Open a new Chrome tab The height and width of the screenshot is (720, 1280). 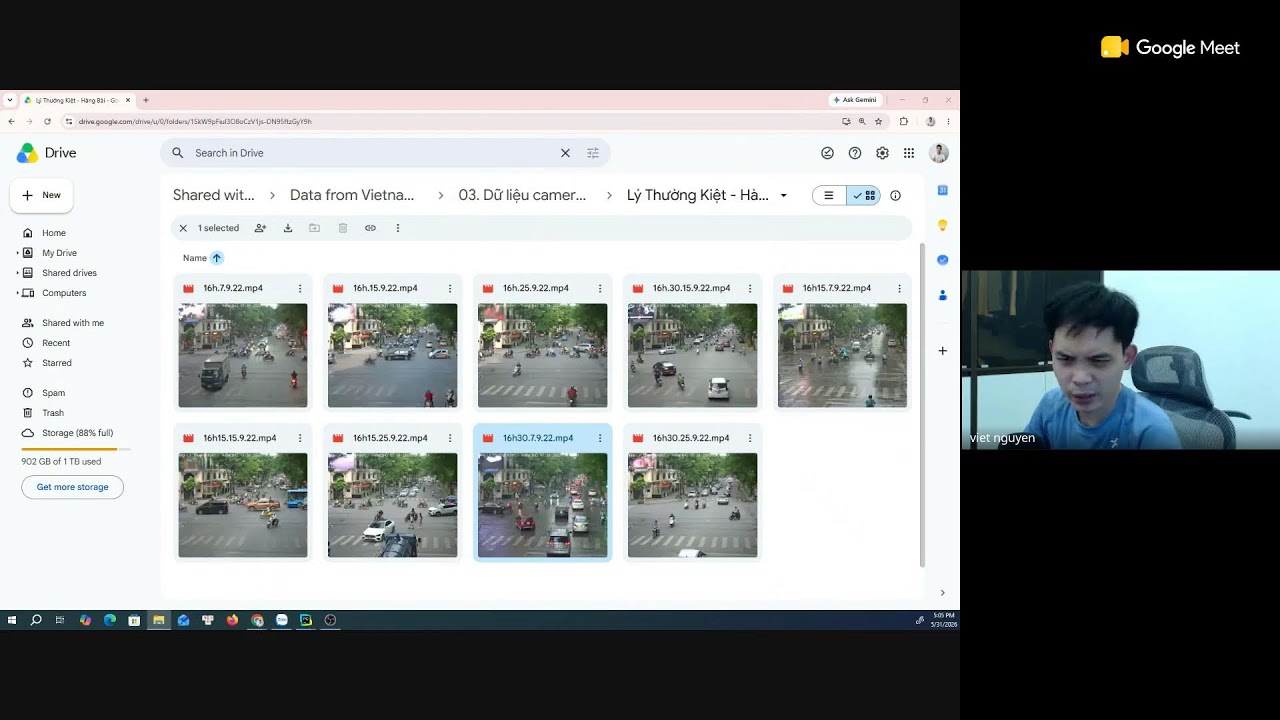[x=146, y=100]
